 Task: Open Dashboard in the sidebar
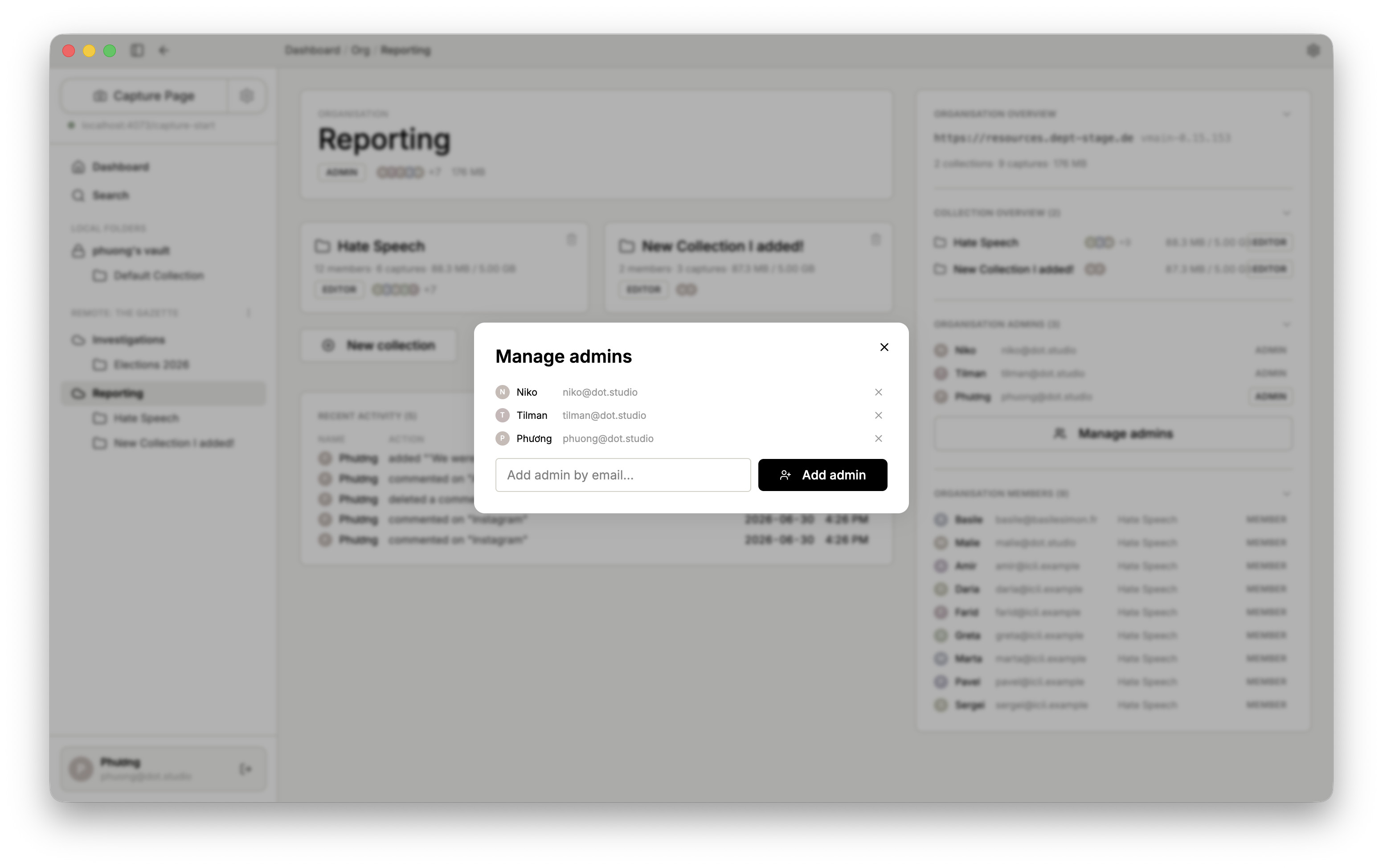164,167
